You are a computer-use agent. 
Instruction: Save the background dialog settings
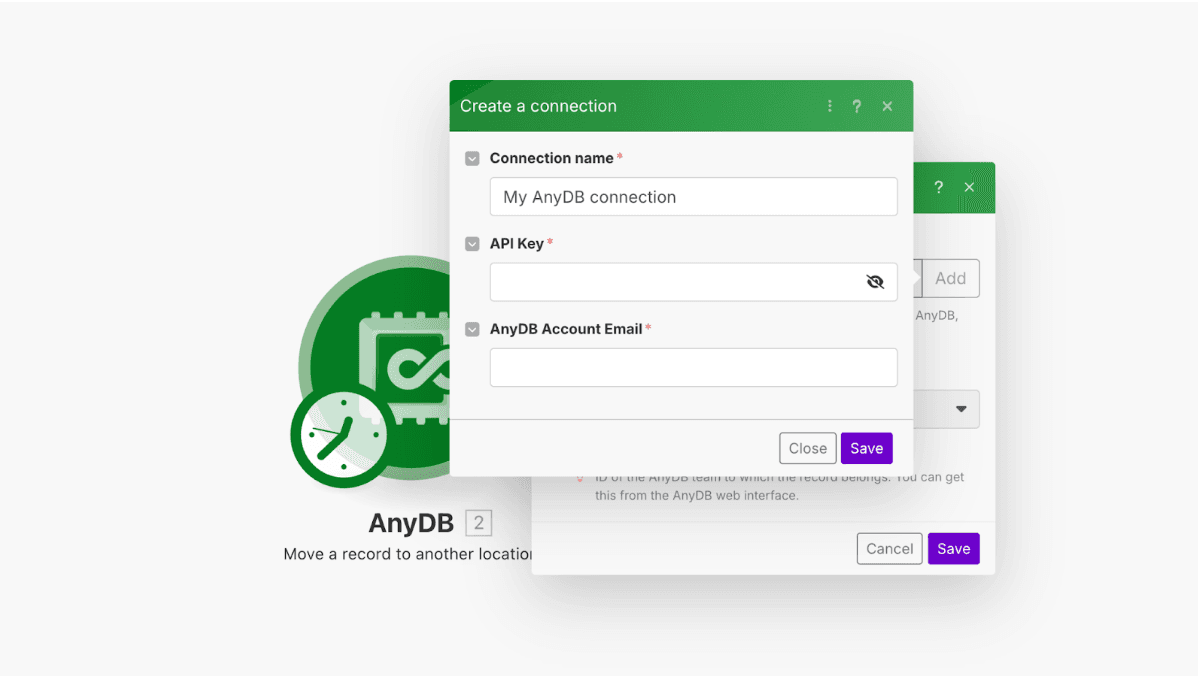pyautogui.click(x=953, y=548)
